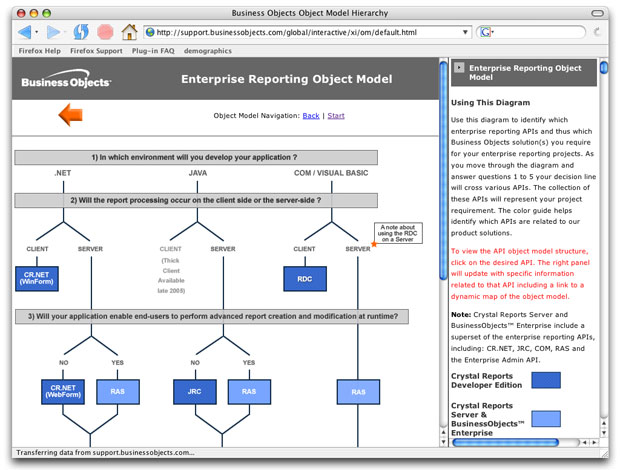Click the Crystal Reports Server light blue swatch
Image resolution: width=620 pixels, height=470 pixels.
coord(546,419)
